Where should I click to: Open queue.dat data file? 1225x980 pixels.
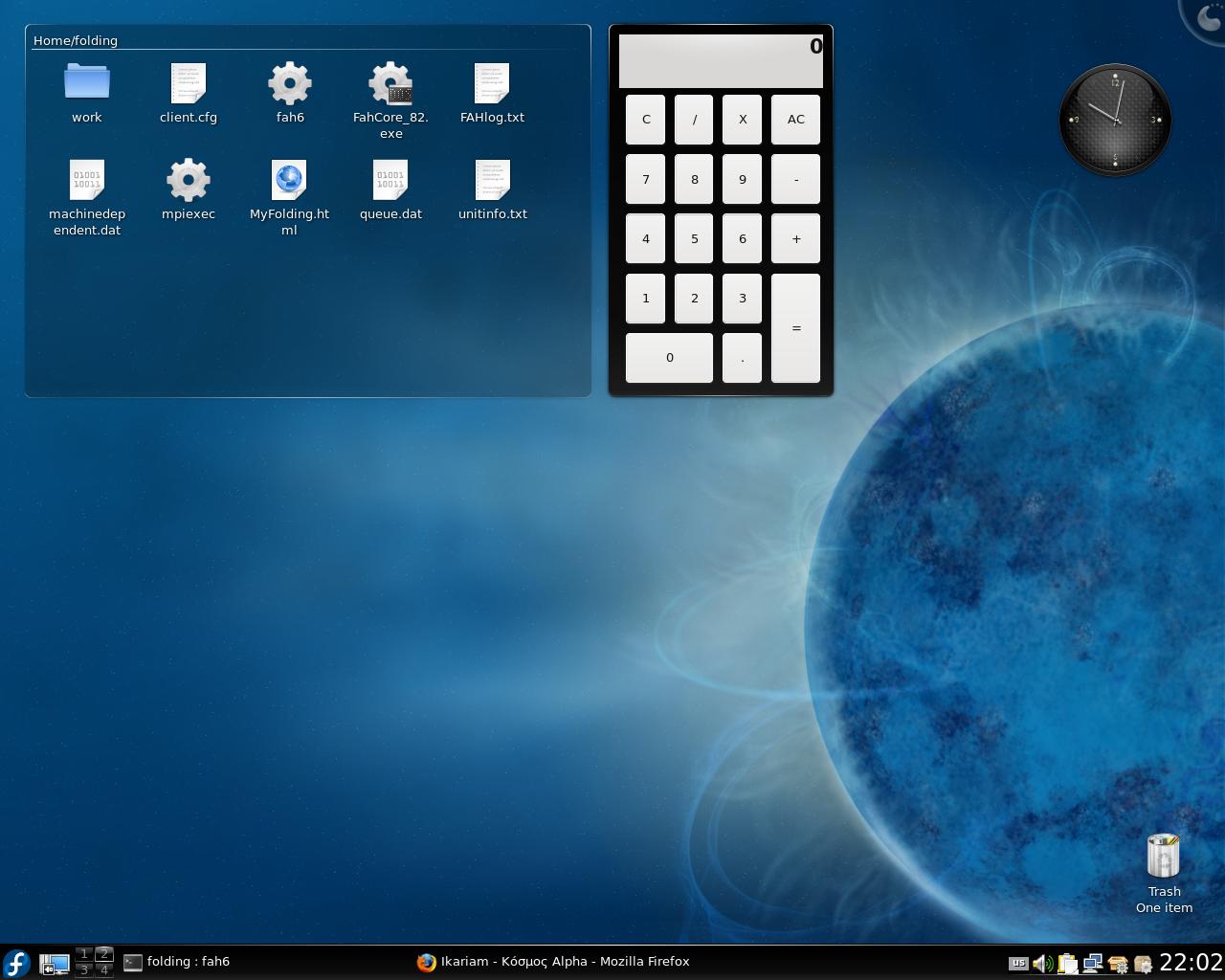[390, 180]
